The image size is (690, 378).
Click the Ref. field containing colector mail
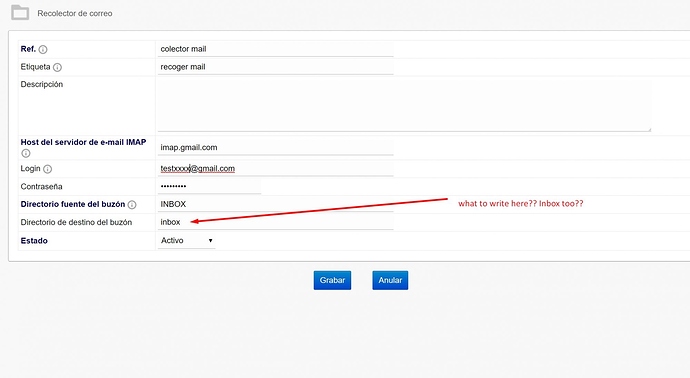tap(275, 49)
